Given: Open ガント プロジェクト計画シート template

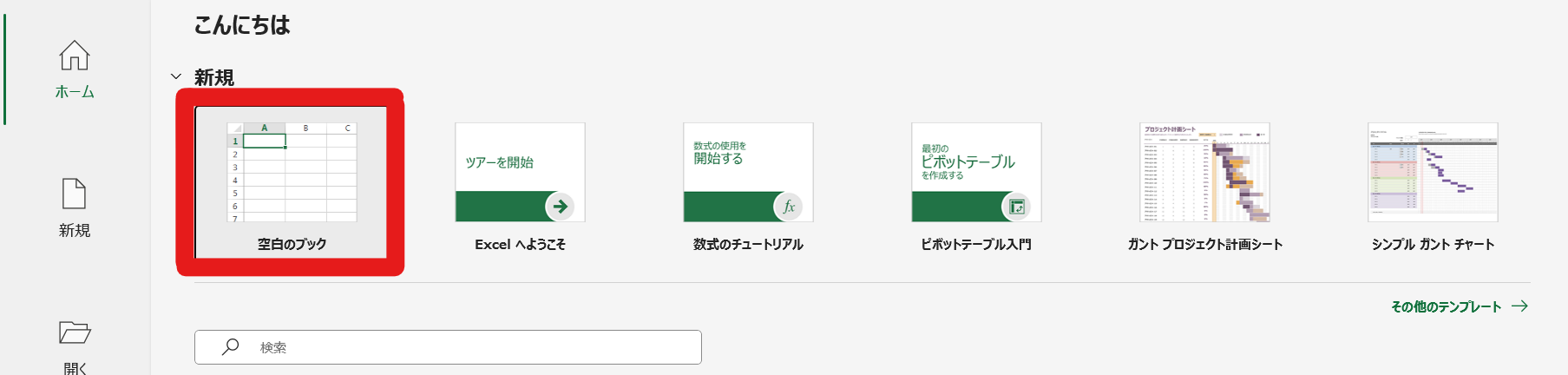Looking at the screenshot, I should pos(1204,188).
